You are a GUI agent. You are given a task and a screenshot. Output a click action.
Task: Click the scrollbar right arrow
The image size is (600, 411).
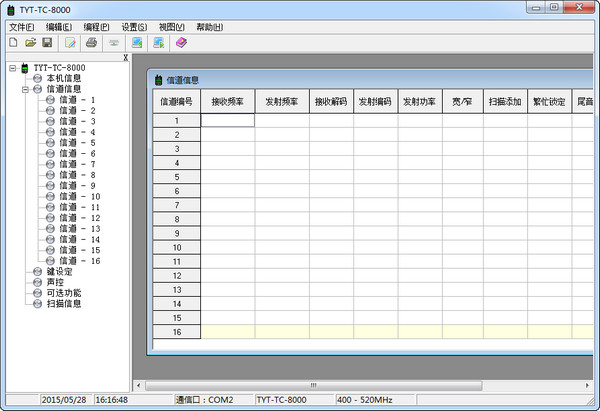pos(588,385)
